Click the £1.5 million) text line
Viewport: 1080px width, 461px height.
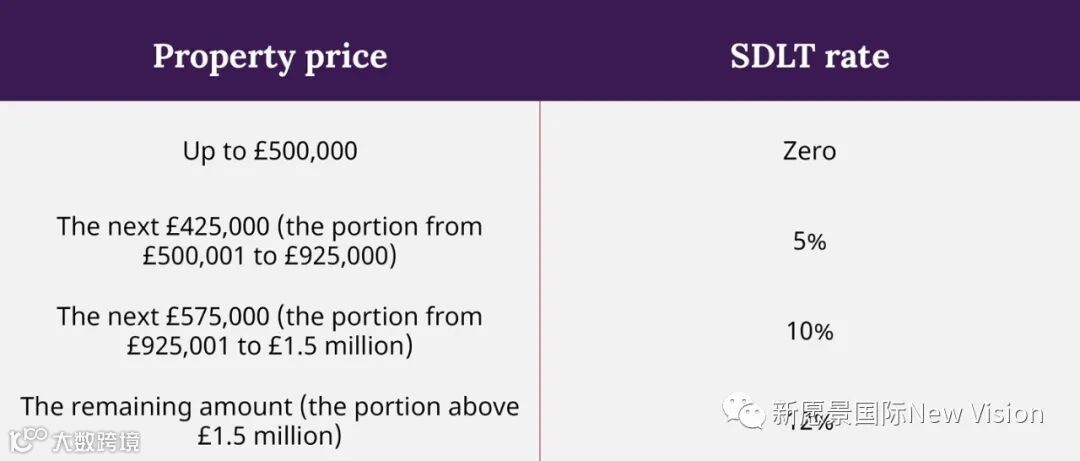pyautogui.click(x=270, y=437)
